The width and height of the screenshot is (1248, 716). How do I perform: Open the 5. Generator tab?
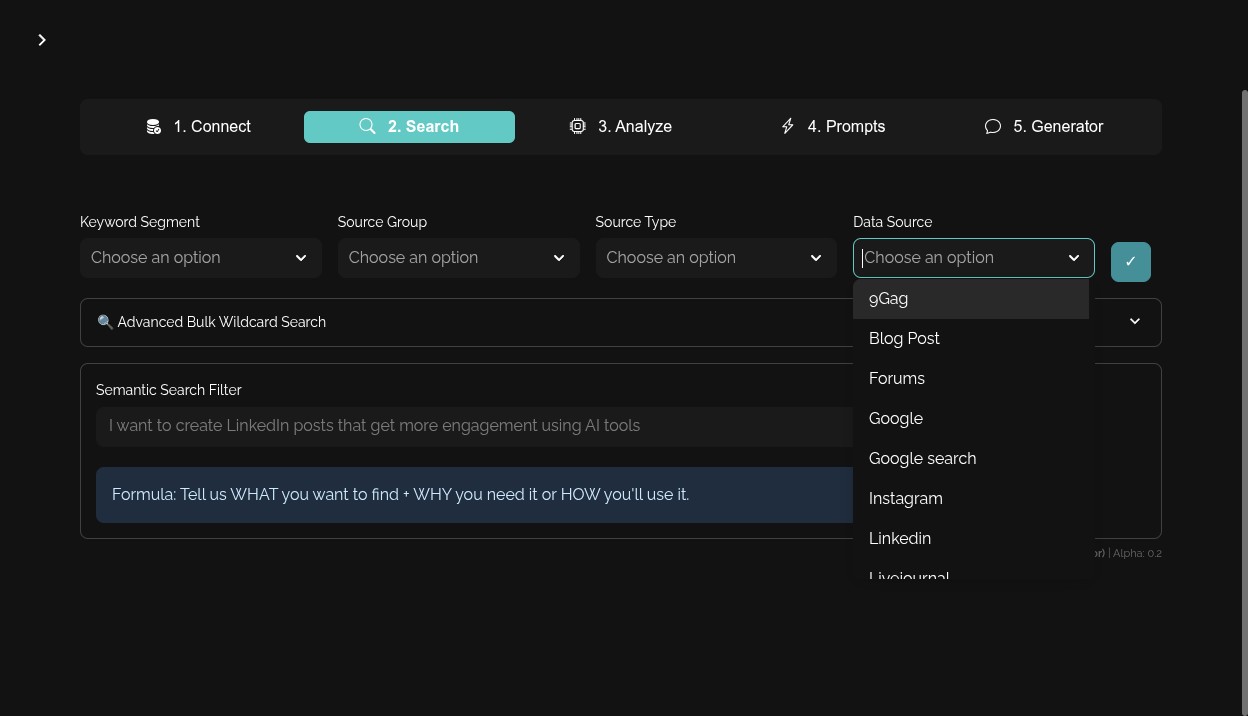tap(1043, 127)
